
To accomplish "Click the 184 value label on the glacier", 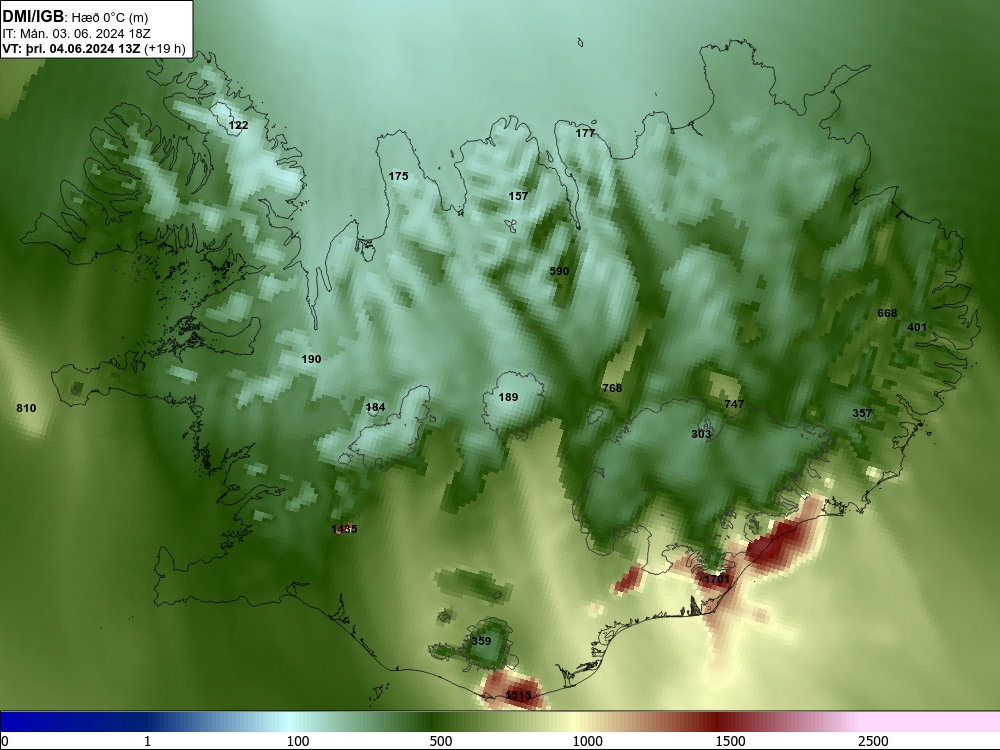I will [x=376, y=408].
